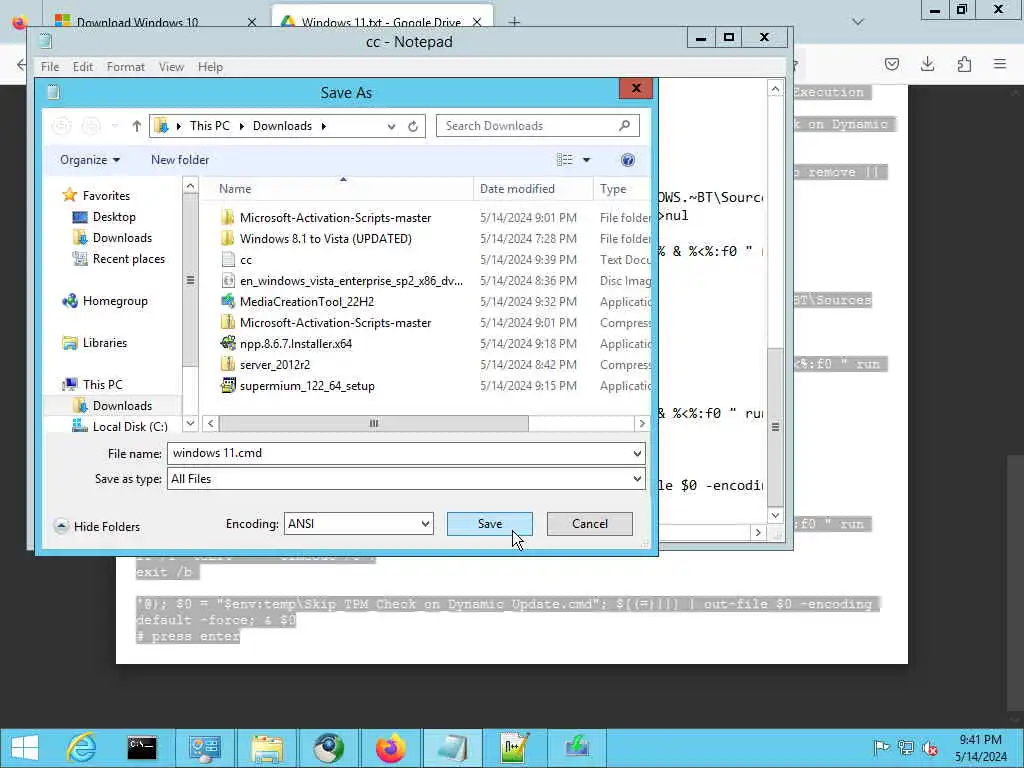Open File Explorer from taskbar
Screen dimensions: 1024x768
[266, 748]
